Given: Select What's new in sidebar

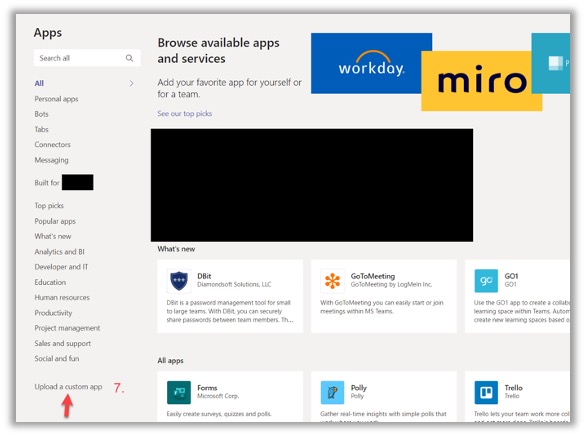Looking at the screenshot, I should (x=53, y=236).
